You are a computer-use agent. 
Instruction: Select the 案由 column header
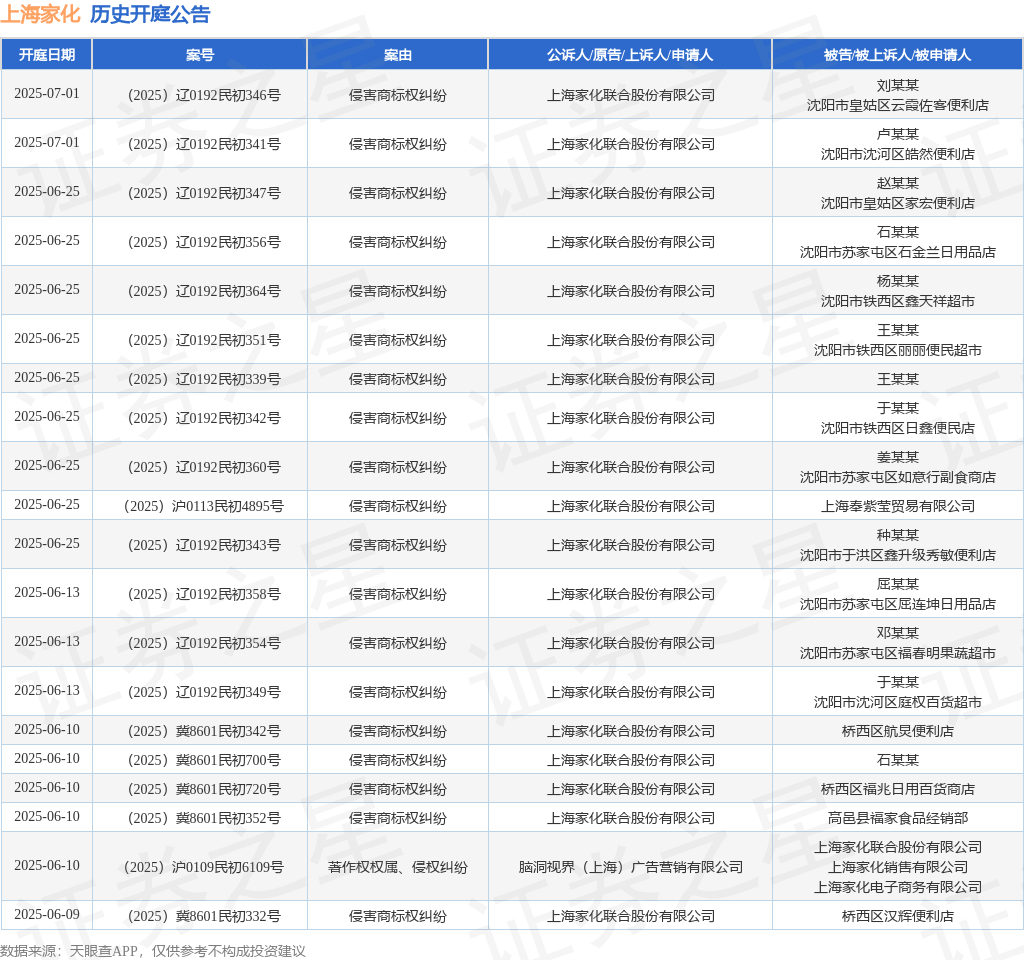point(398,55)
